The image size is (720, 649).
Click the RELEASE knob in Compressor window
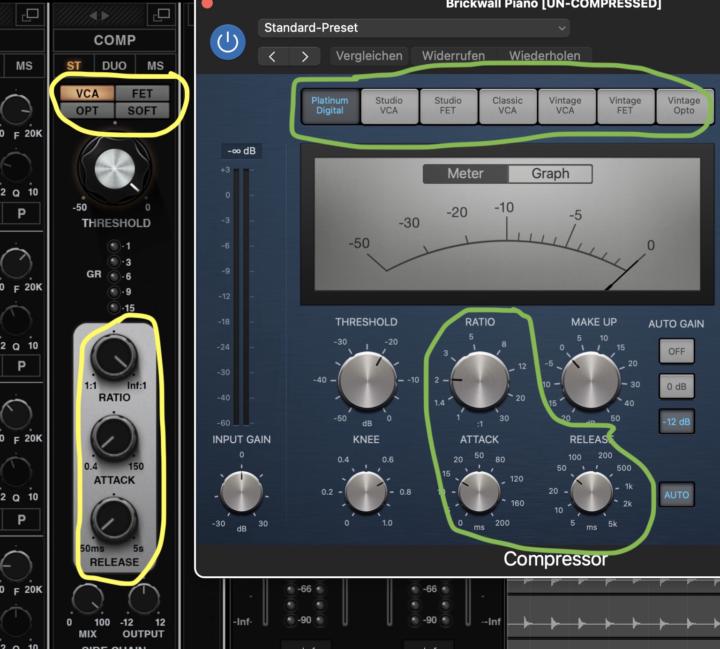[x=592, y=492]
